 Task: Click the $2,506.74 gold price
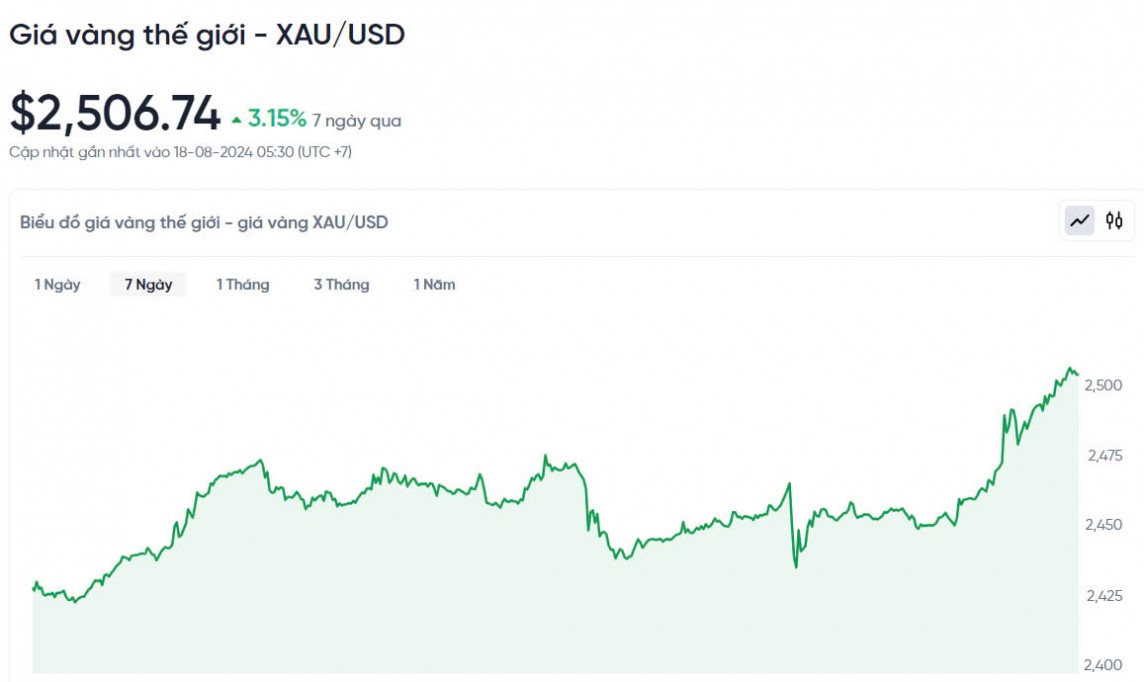coord(115,115)
